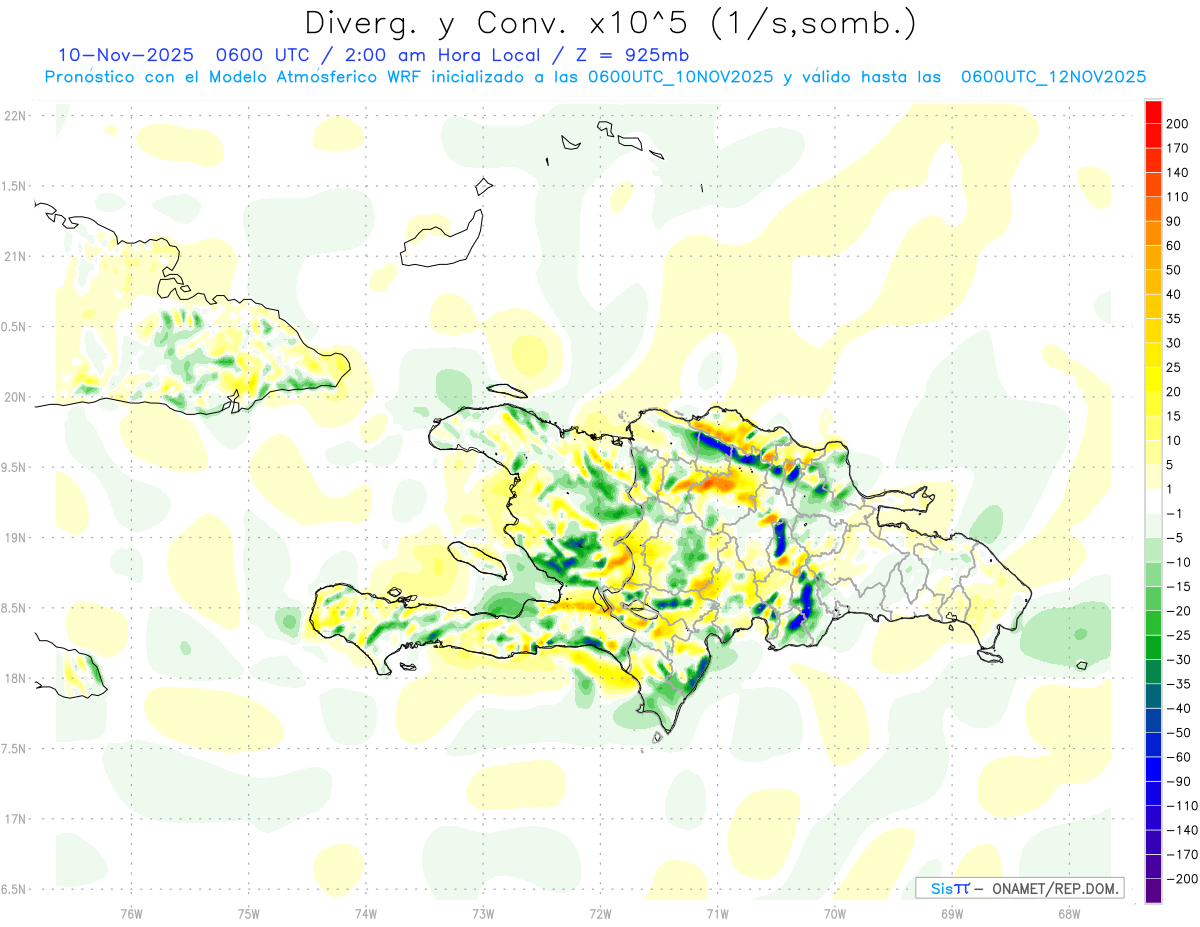Click the colorbar label '110'
1200x927 pixels.
click(x=1179, y=196)
